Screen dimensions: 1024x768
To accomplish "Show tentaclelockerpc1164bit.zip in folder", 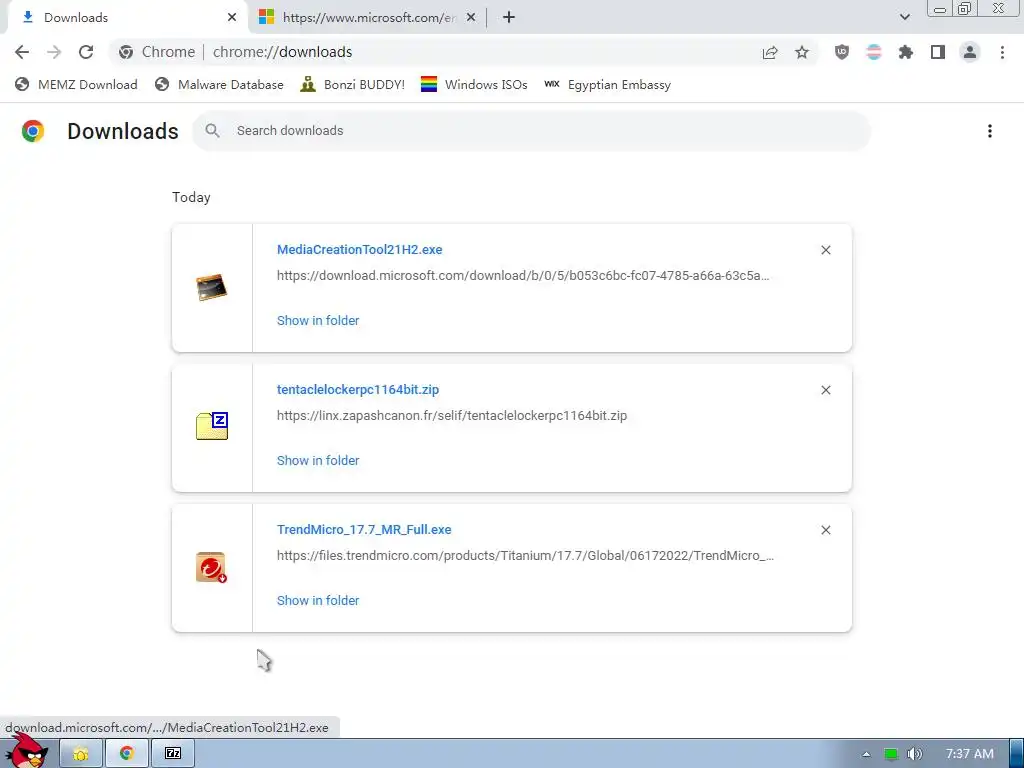I will (x=318, y=460).
